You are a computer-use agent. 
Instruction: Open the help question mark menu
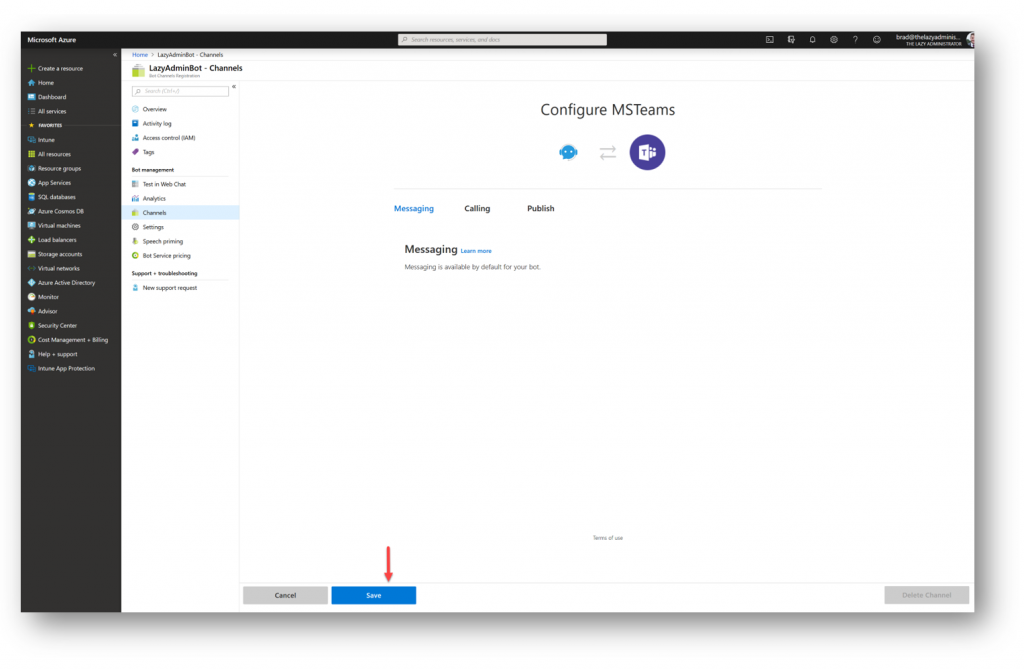(855, 40)
